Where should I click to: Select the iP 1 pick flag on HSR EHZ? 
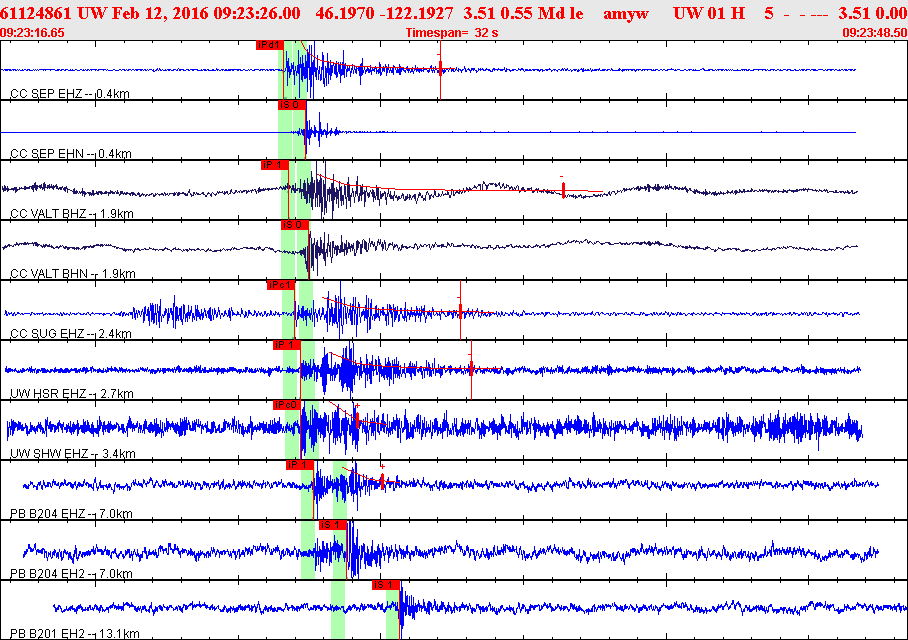pos(287,345)
